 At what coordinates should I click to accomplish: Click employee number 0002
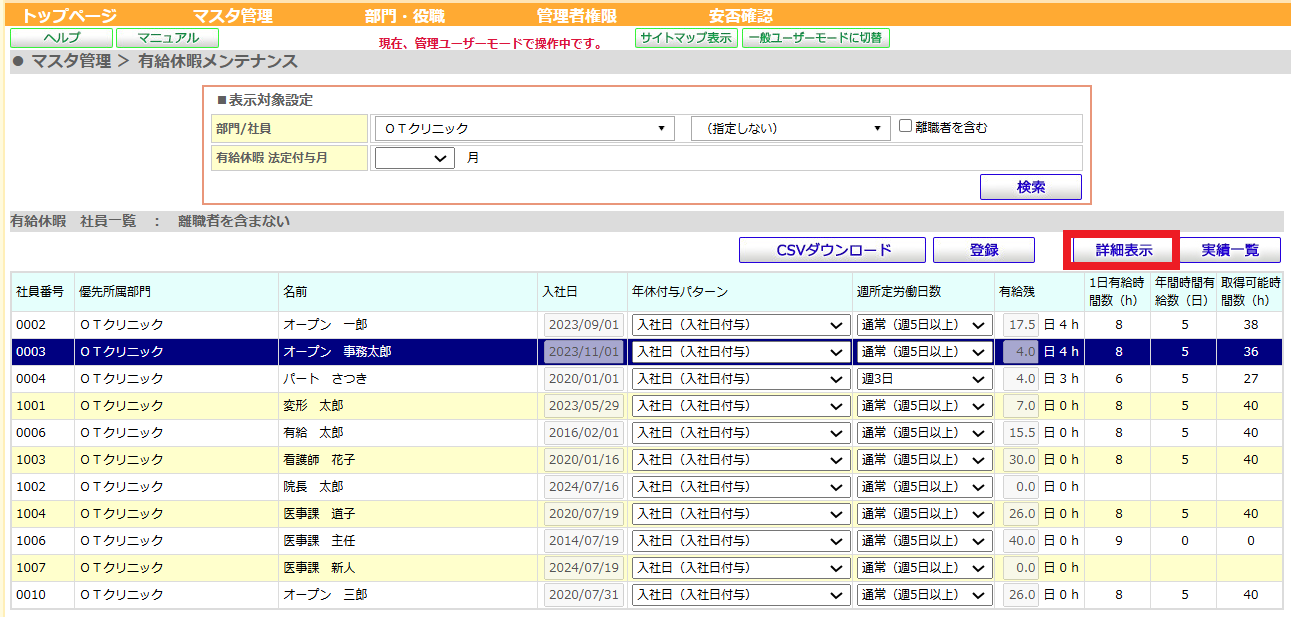pos(30,325)
